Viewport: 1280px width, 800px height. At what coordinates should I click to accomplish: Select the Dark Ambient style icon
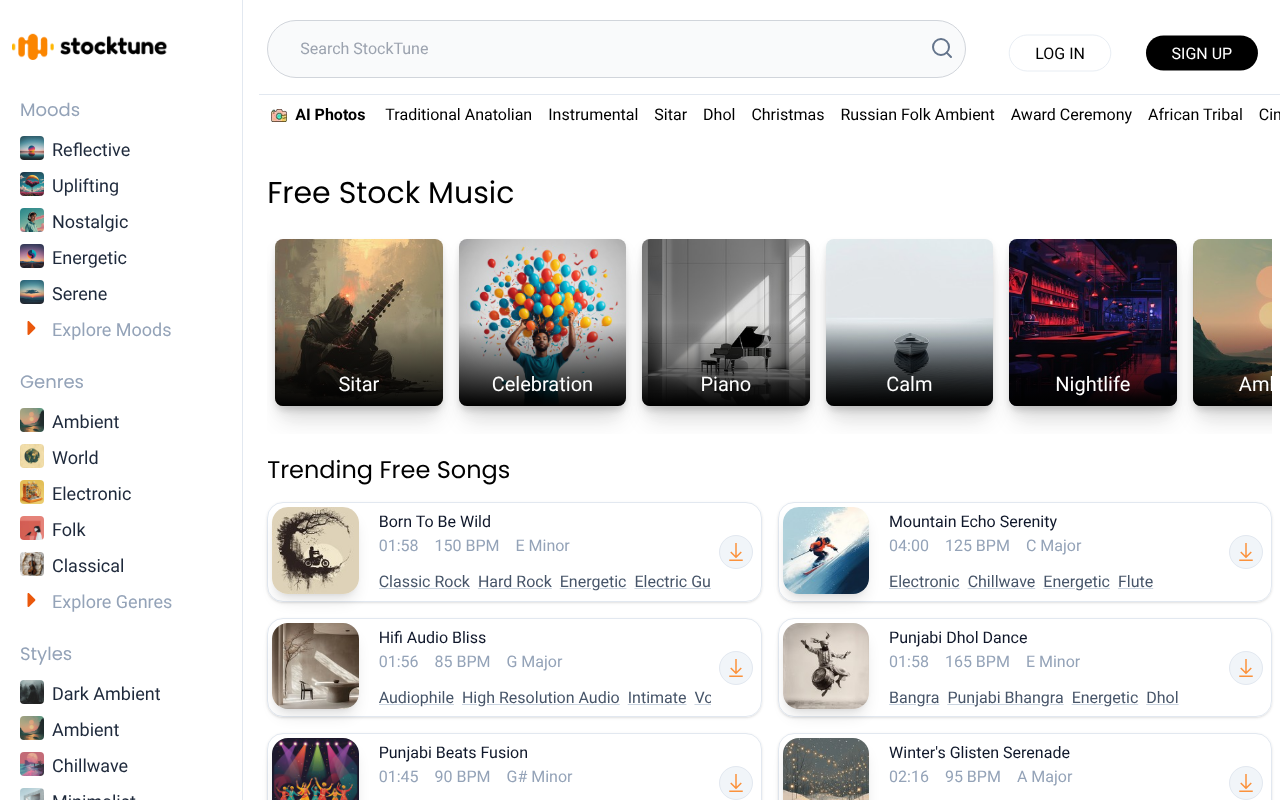[30, 692]
